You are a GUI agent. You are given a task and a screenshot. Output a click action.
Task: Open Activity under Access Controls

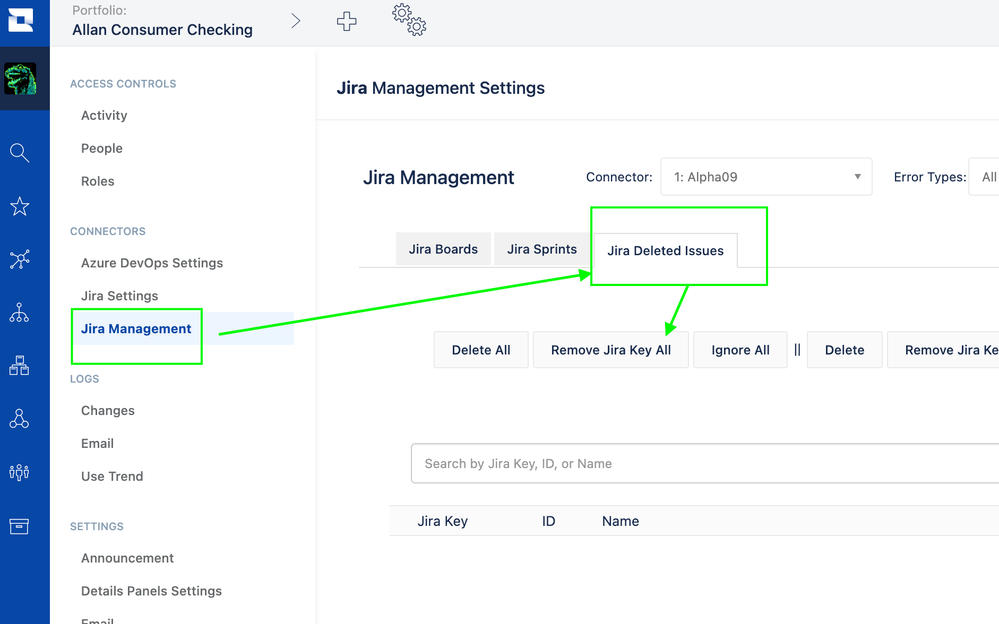104,115
